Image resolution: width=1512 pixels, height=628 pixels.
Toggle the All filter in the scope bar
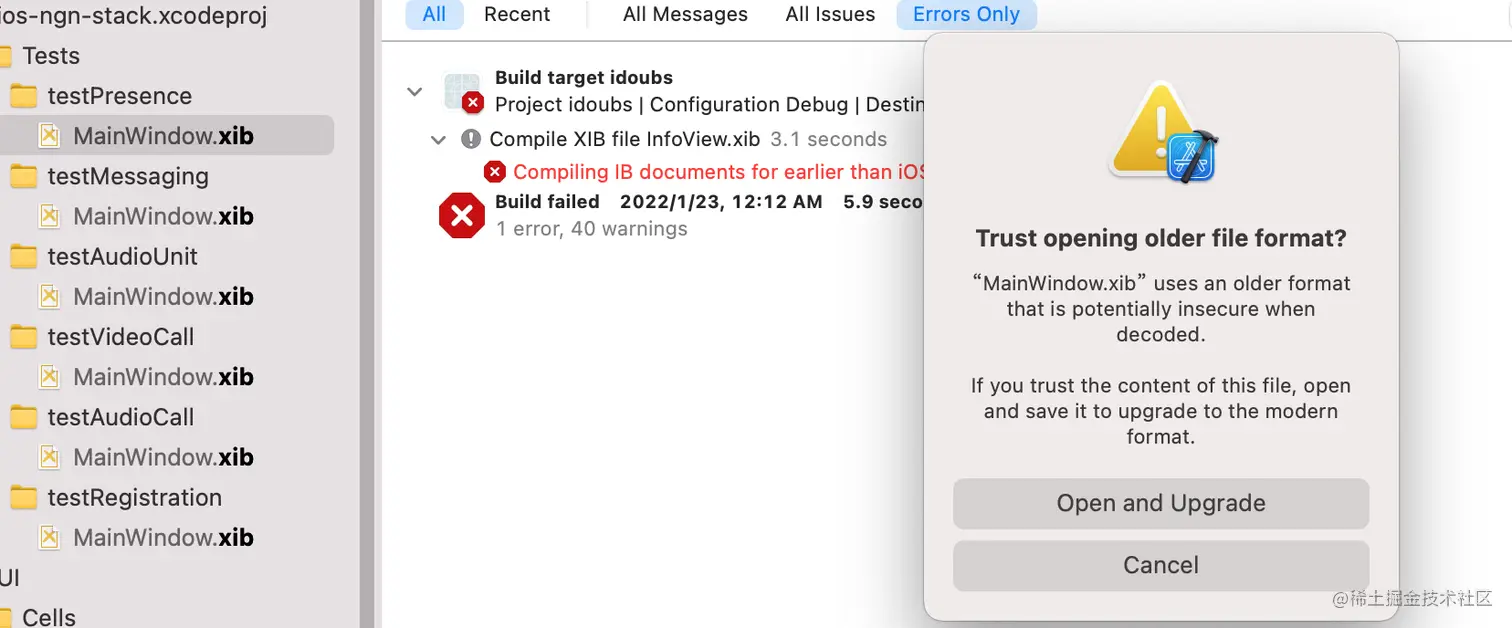434,14
